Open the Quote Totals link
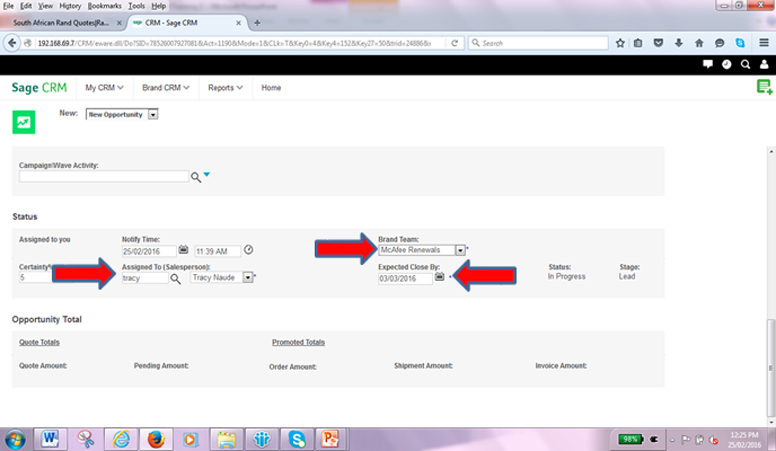This screenshot has width=776, height=451. point(39,342)
